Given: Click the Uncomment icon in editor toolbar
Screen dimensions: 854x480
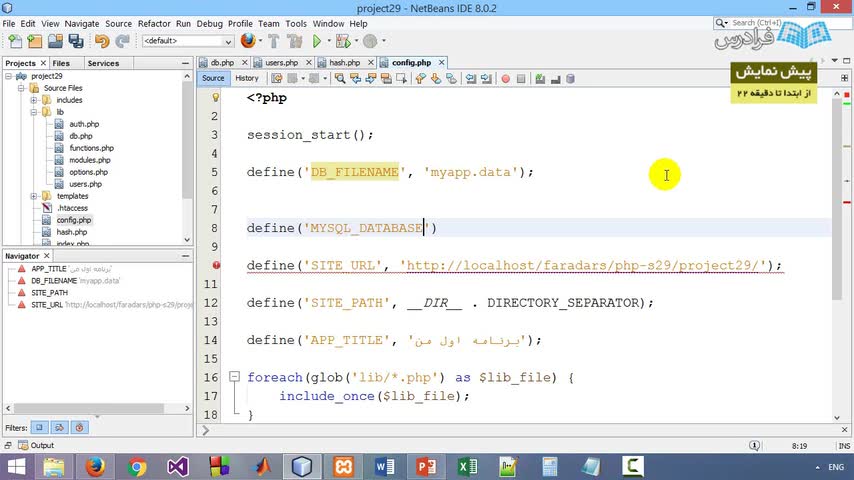Looking at the screenshot, I should point(555,78).
